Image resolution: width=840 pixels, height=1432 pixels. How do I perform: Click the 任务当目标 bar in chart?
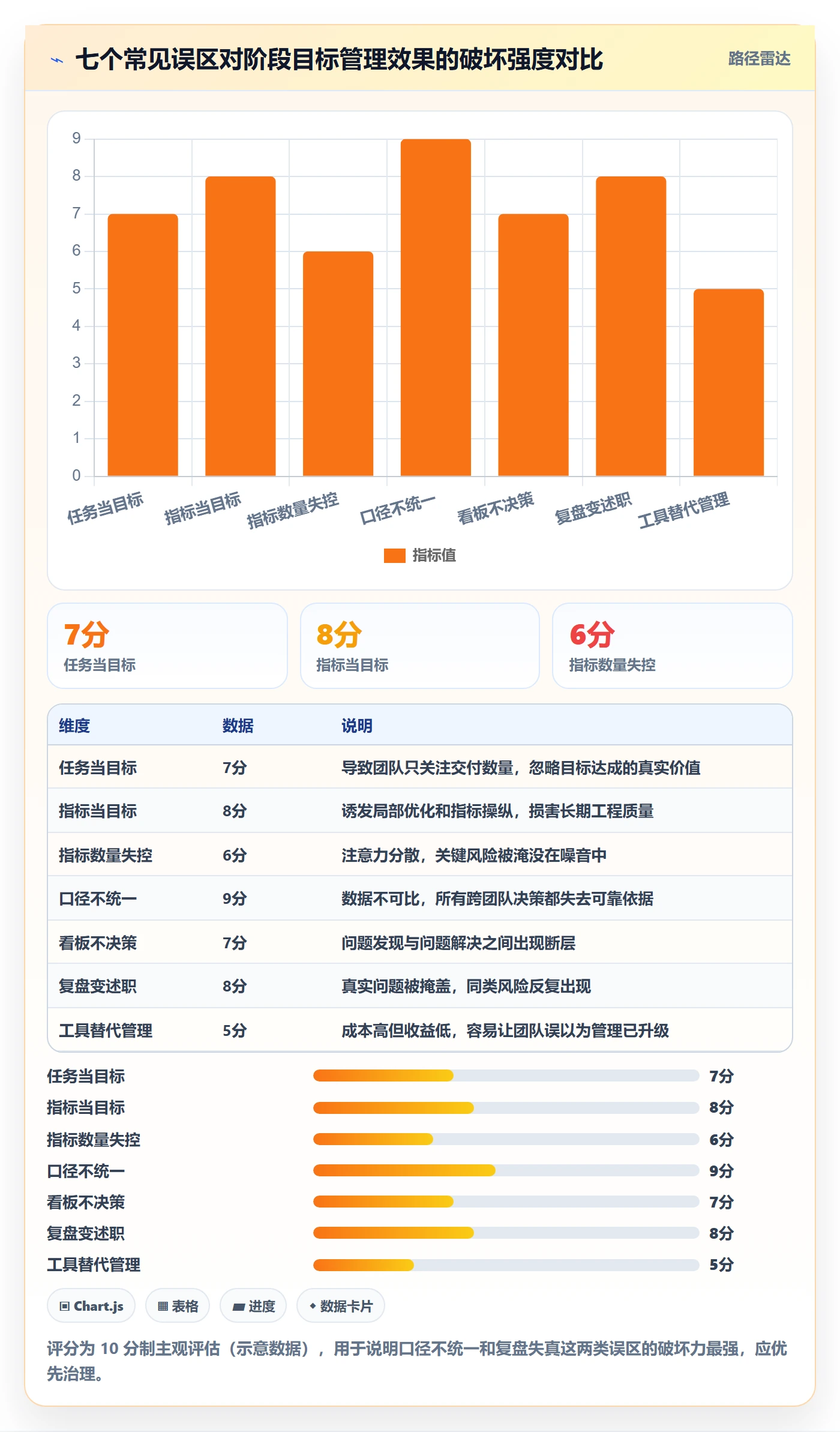[x=143, y=345]
